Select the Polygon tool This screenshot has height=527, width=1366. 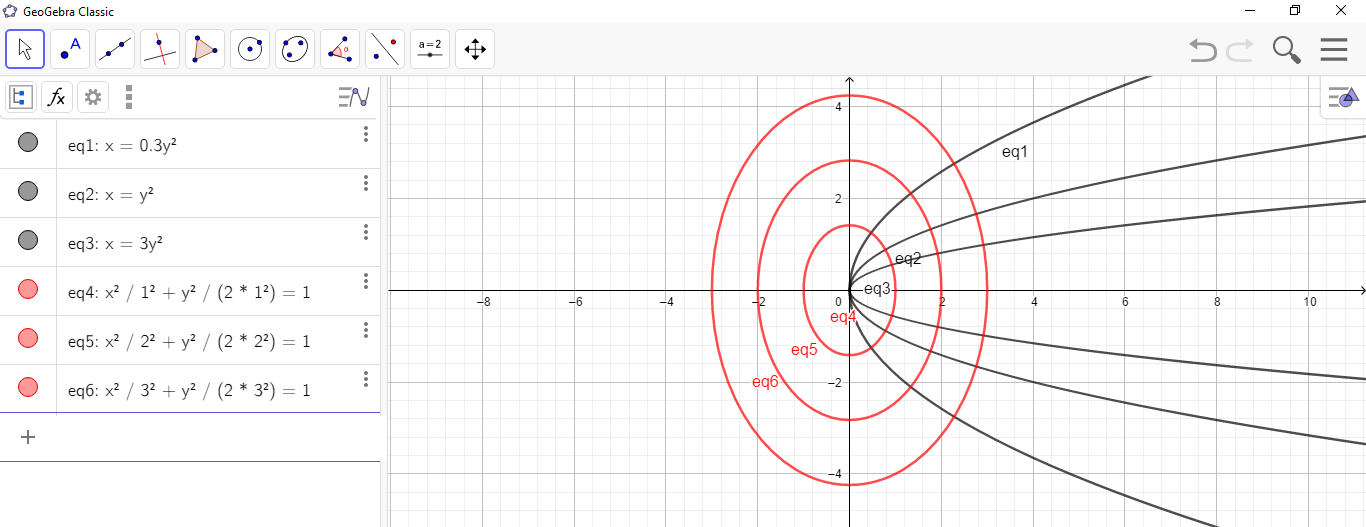click(x=205, y=48)
